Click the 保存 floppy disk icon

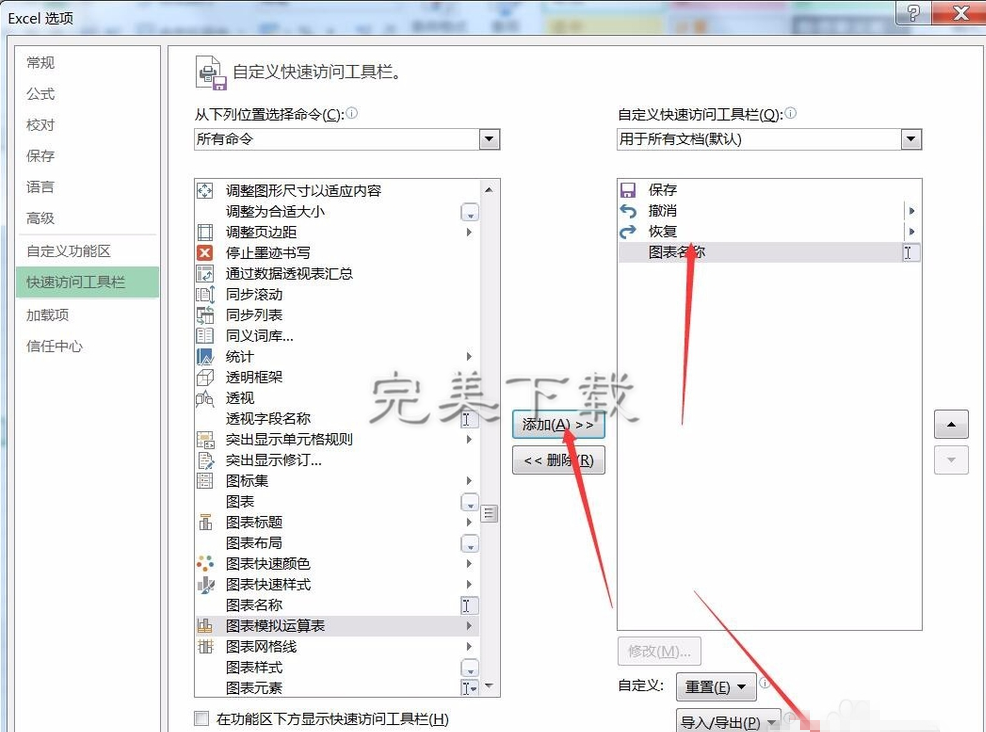point(628,190)
